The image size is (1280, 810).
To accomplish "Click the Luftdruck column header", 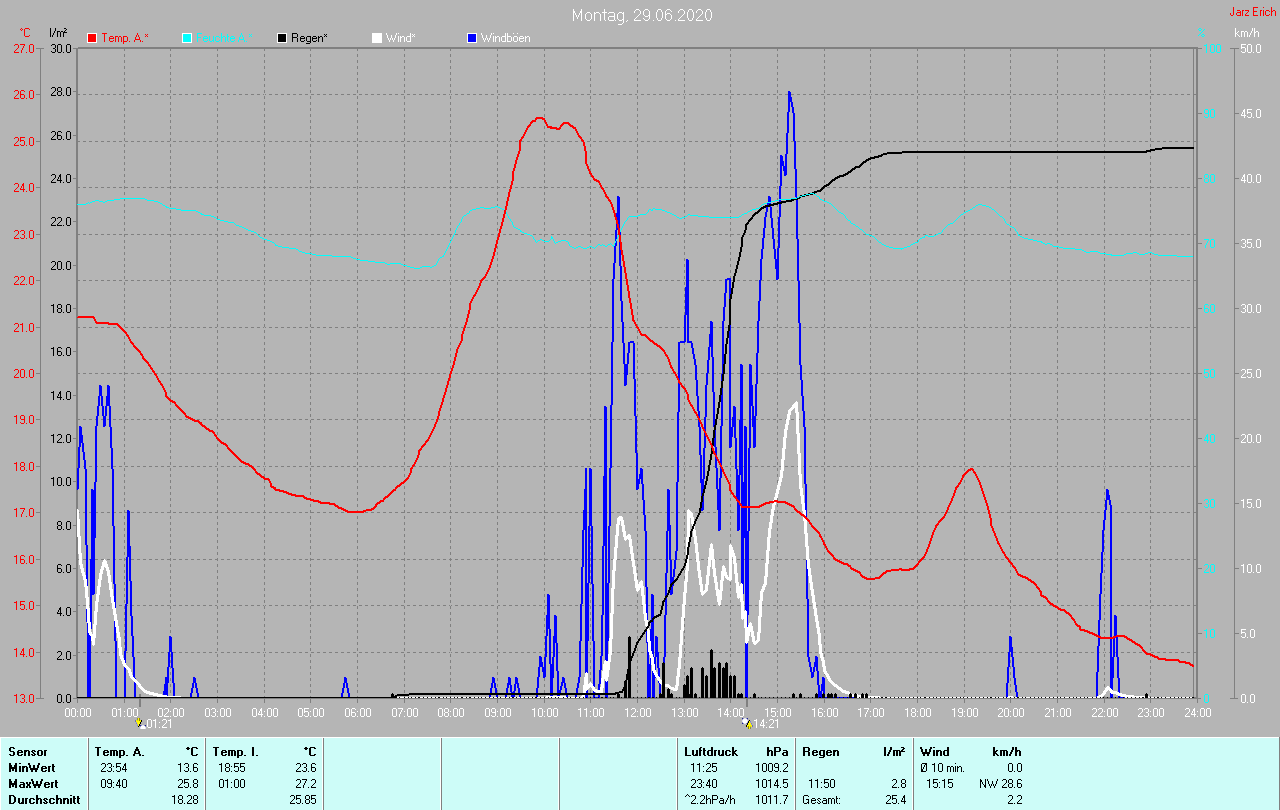I will coord(710,751).
